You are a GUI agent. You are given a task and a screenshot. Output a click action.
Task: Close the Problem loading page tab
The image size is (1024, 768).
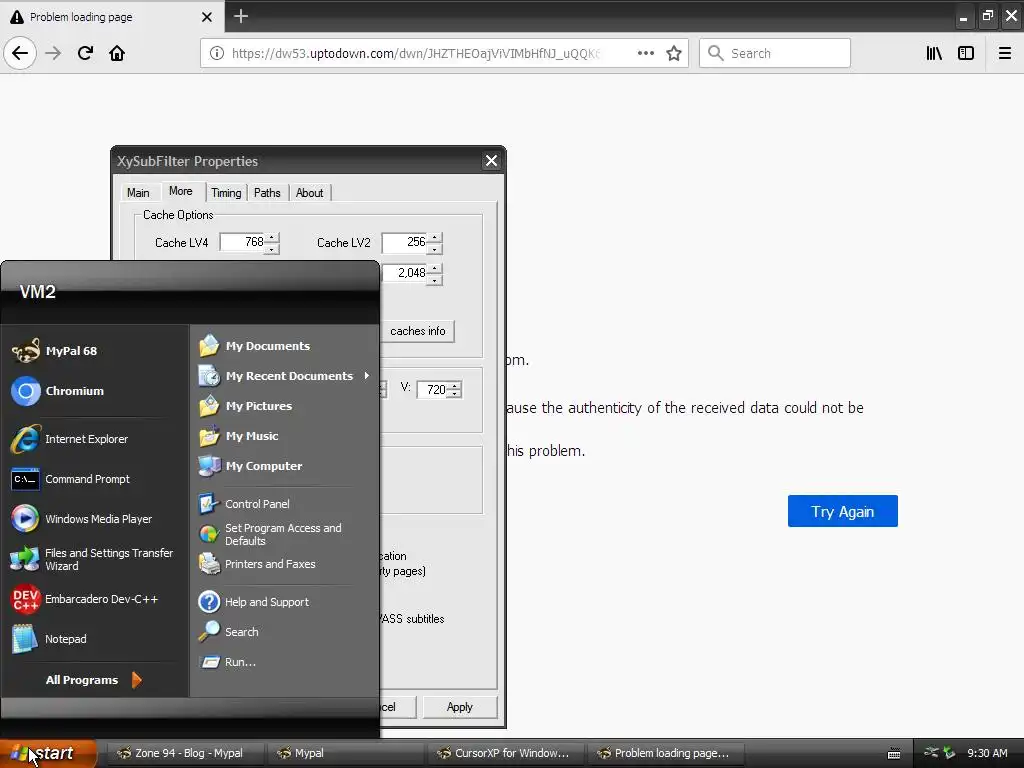coord(206,17)
